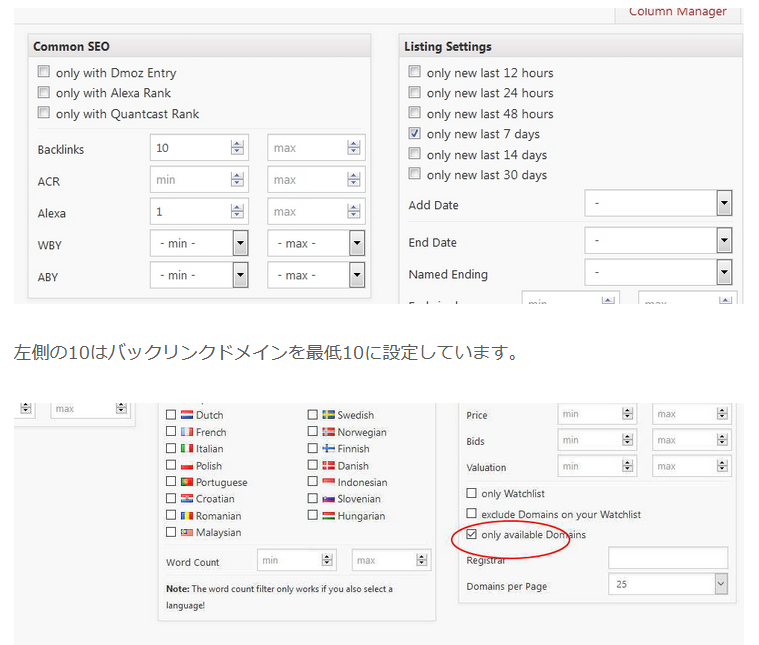Click the Alexa min input field
This screenshot has width=759, height=645.
pos(189,212)
